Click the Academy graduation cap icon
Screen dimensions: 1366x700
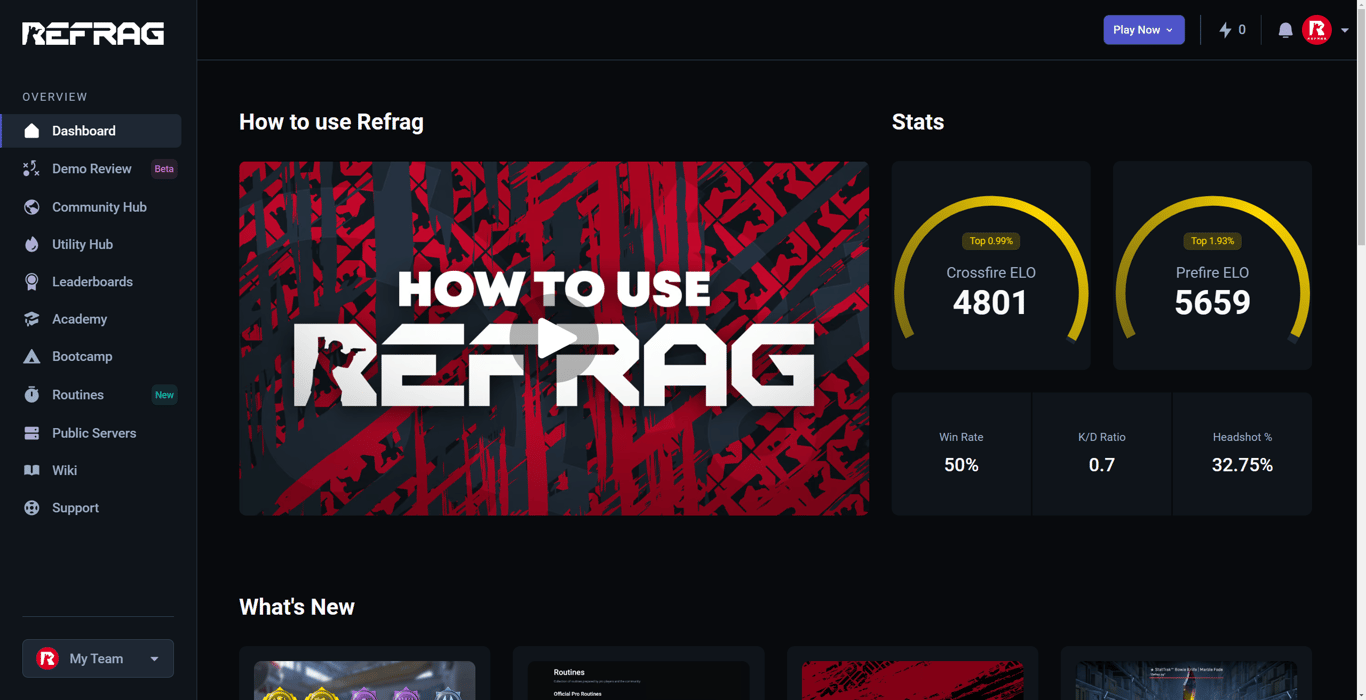click(32, 319)
